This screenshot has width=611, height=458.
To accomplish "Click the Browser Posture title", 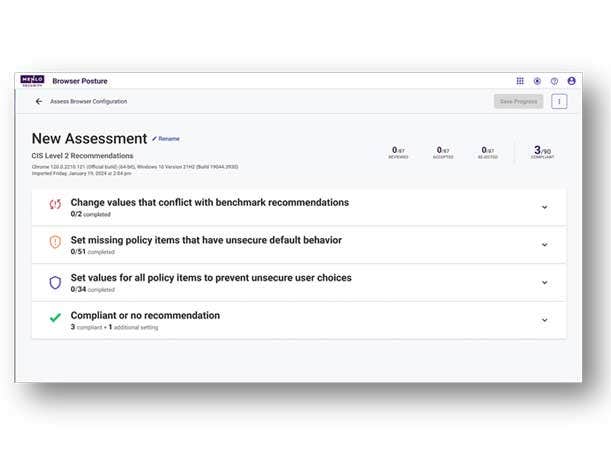I will click(x=80, y=81).
